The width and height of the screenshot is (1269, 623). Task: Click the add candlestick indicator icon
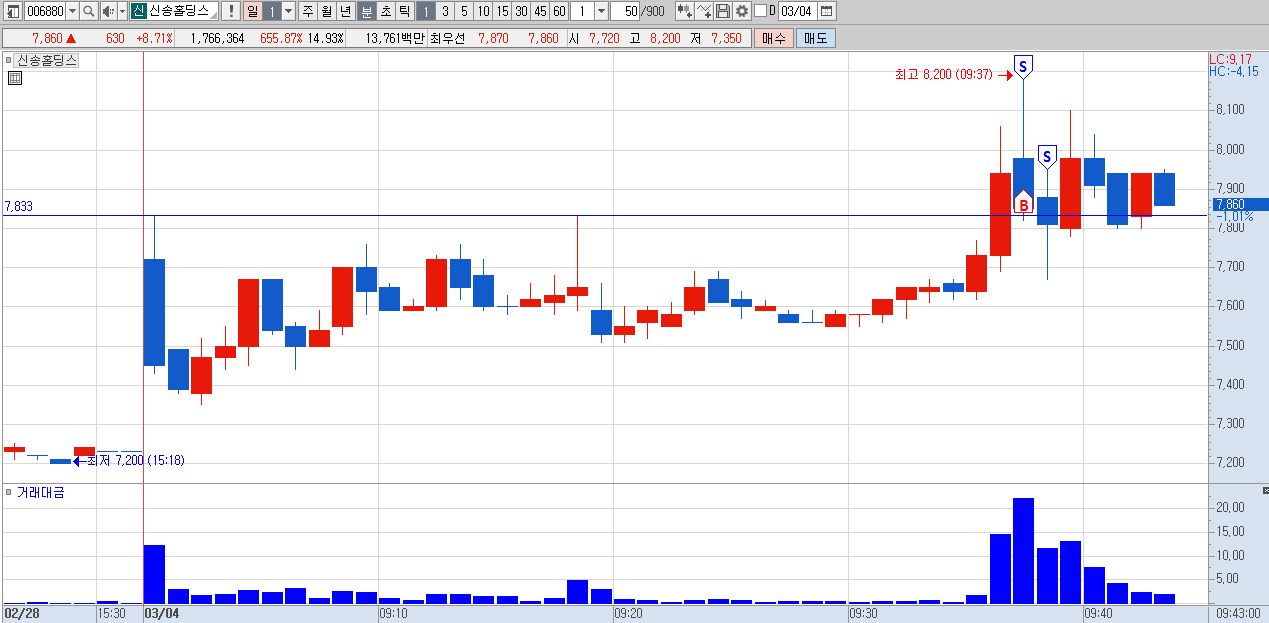pos(685,11)
